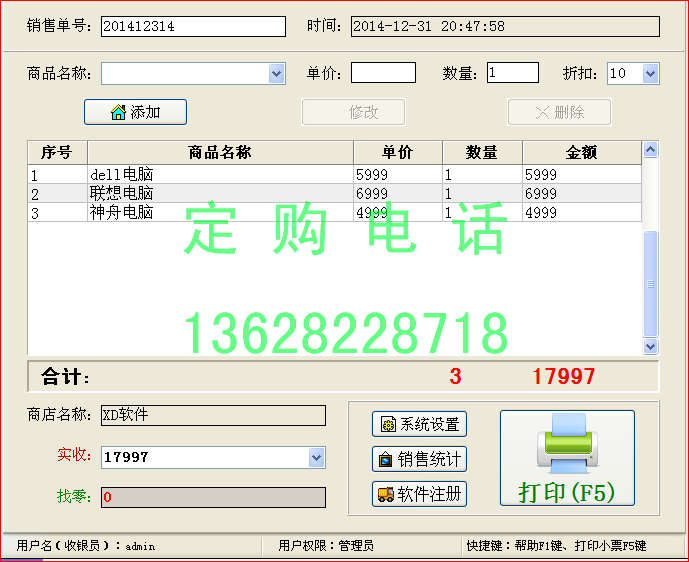Select the 神舟电脑 row
This screenshot has width=689, height=562.
pyautogui.click(x=334, y=212)
